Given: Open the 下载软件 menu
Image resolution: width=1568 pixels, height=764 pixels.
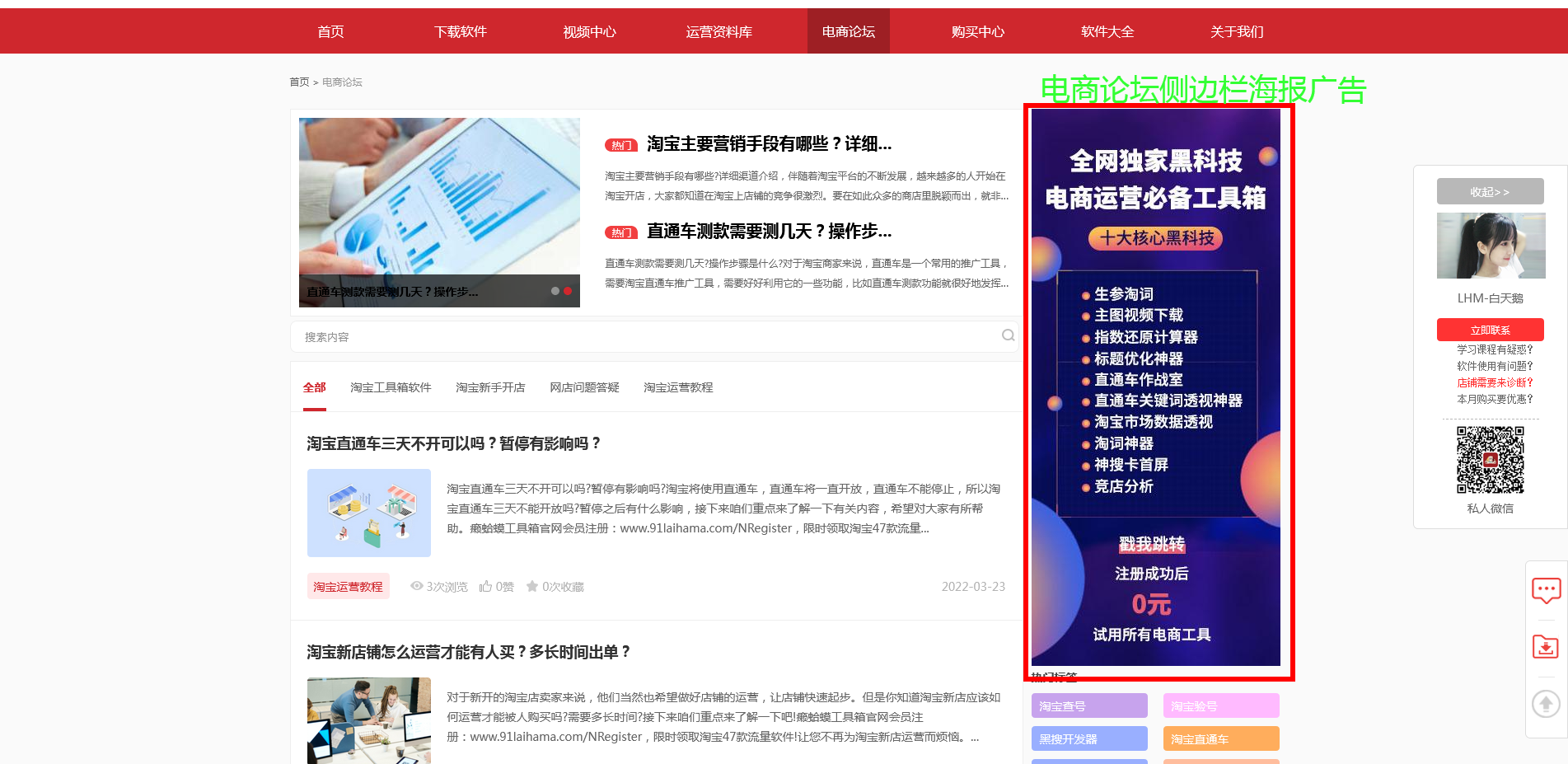Looking at the screenshot, I should [461, 31].
